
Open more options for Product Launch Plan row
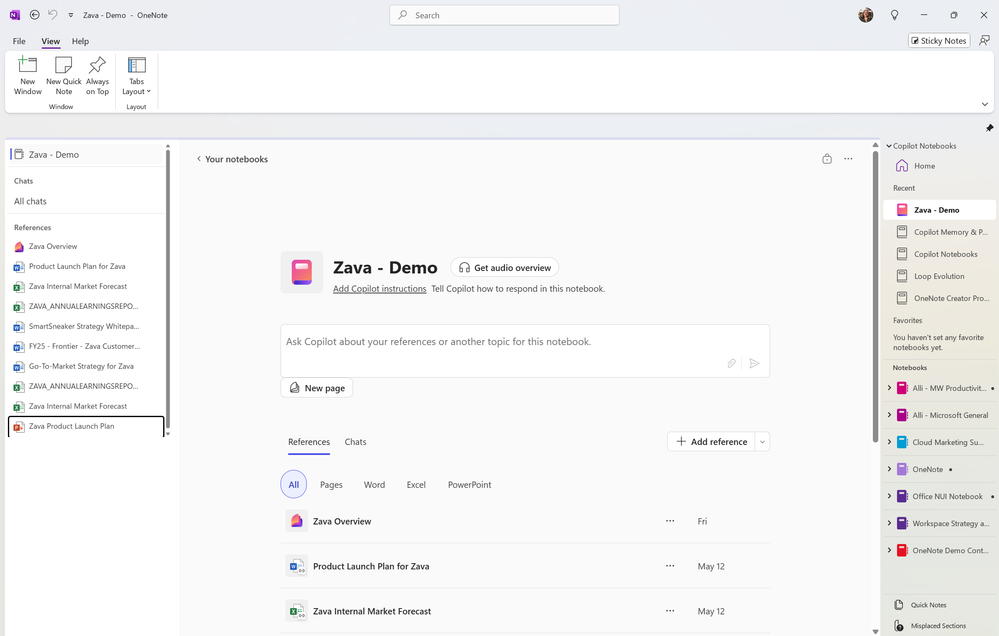click(670, 566)
